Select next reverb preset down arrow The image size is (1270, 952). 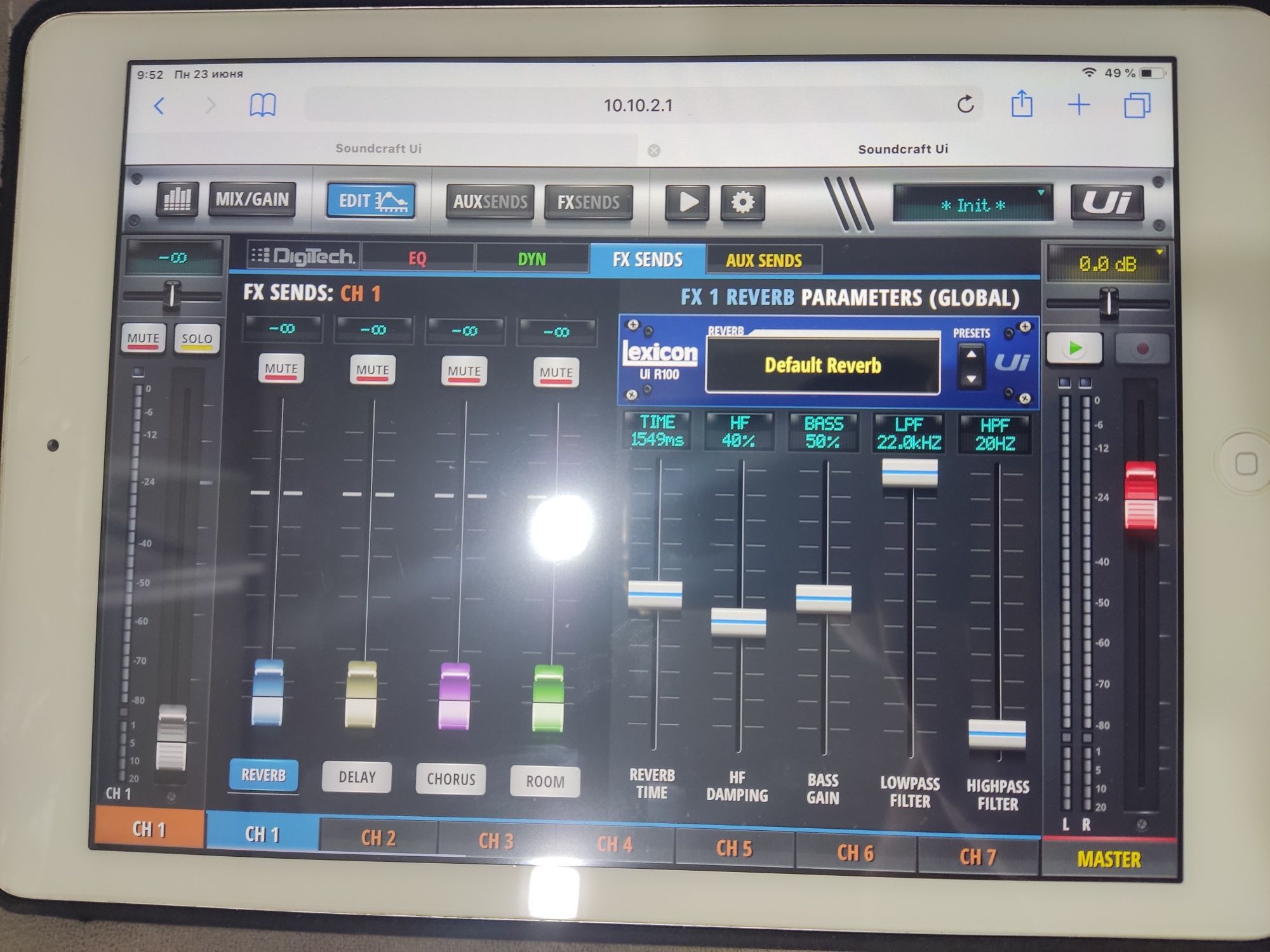pos(970,379)
